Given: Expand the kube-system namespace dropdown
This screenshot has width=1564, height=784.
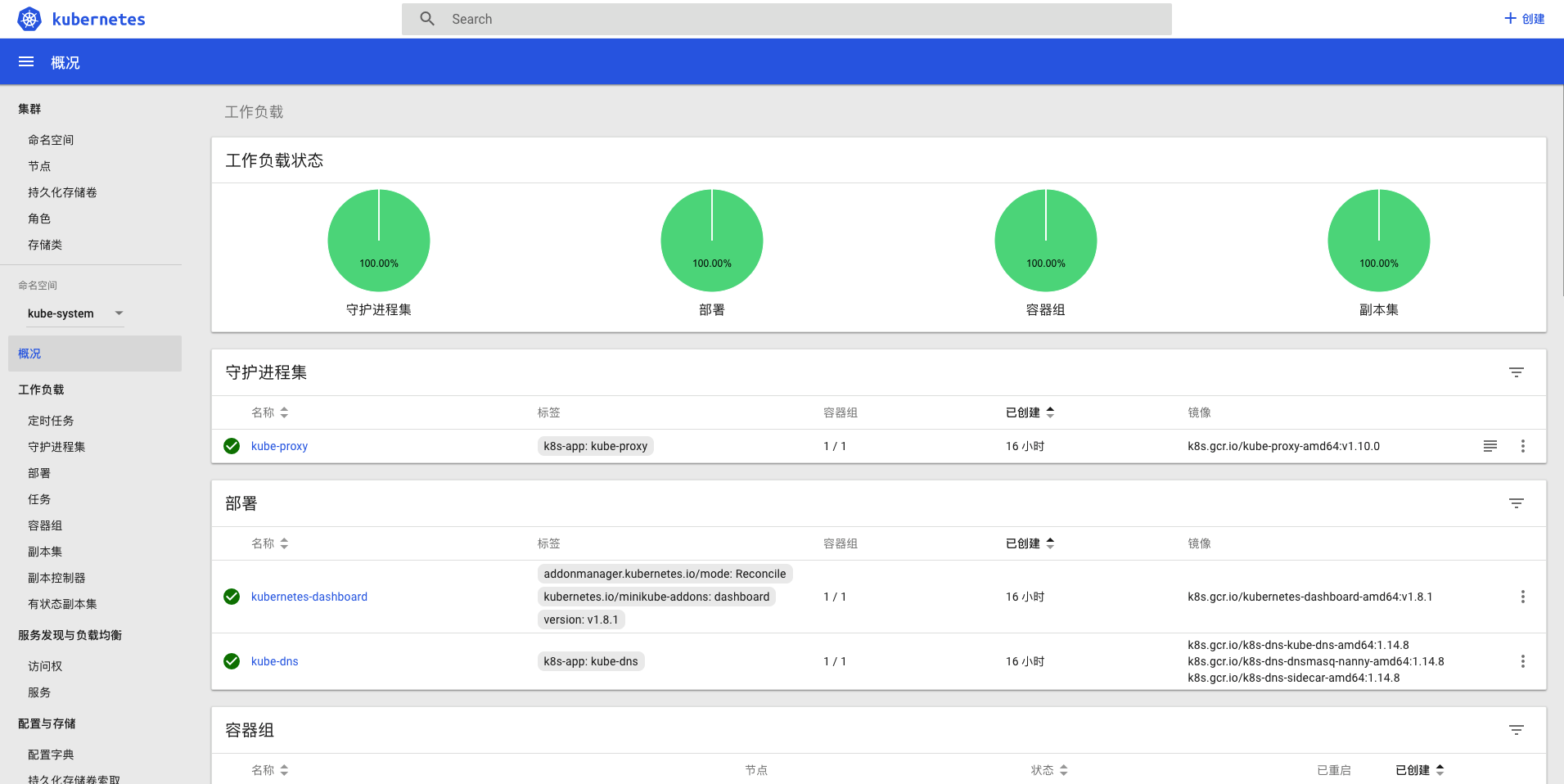Looking at the screenshot, I should pyautogui.click(x=75, y=313).
